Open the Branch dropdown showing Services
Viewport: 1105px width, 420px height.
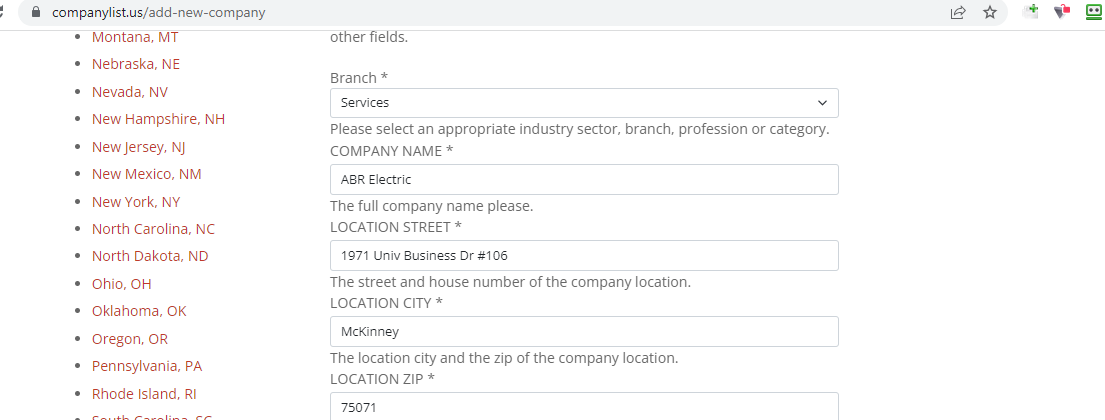point(584,103)
